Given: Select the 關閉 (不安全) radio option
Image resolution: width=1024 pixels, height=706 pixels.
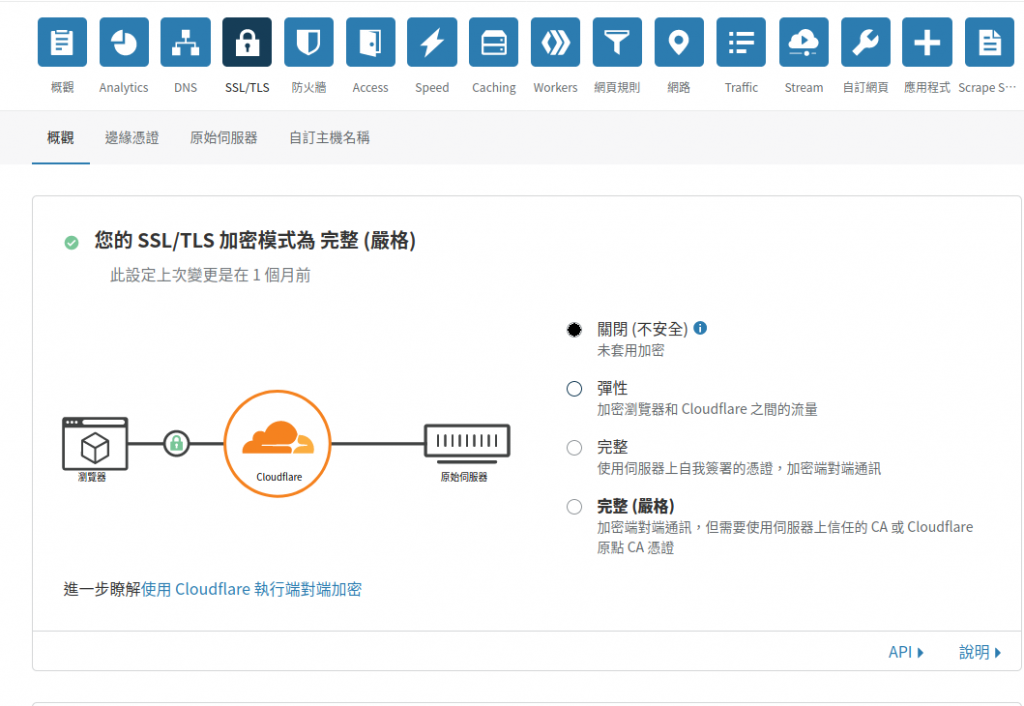Looking at the screenshot, I should point(574,330).
